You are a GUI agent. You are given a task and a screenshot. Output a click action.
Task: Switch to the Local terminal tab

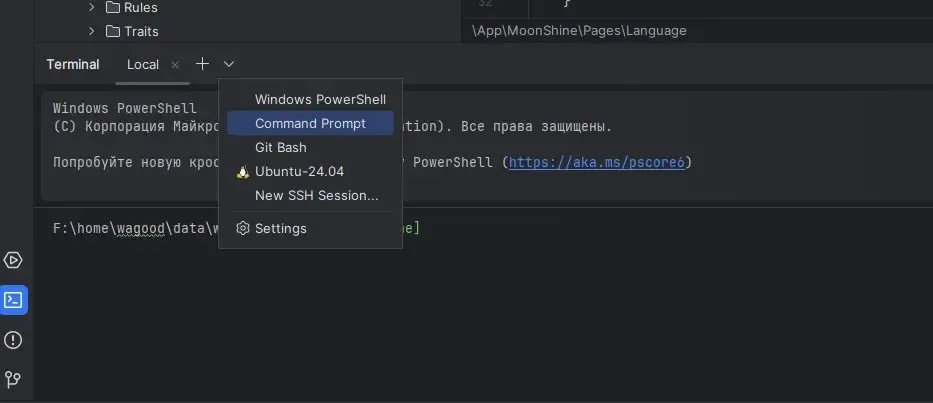[x=143, y=64]
